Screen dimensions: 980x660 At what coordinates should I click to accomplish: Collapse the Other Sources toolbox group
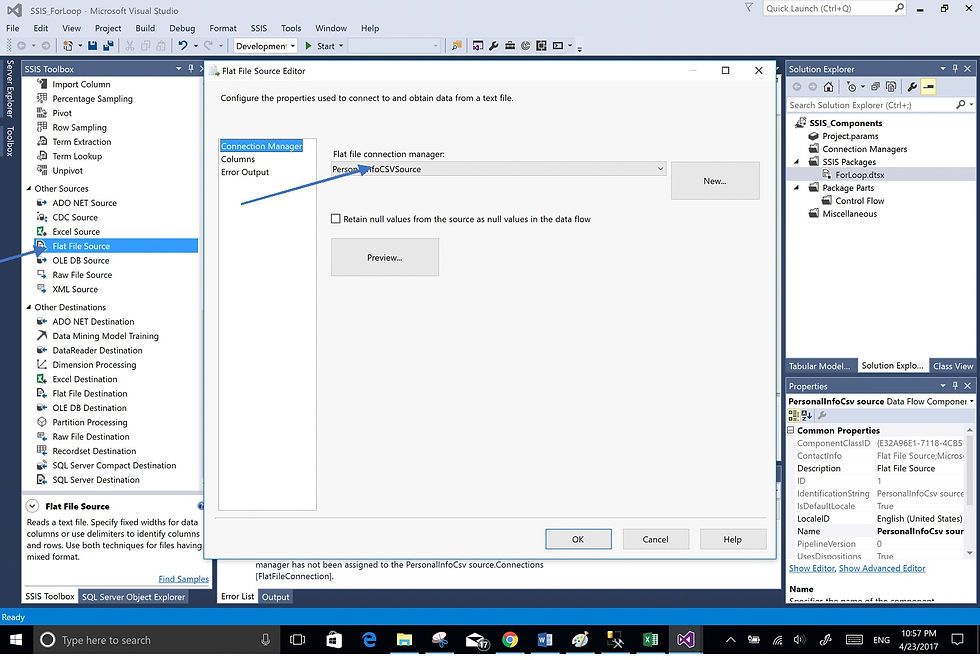point(29,188)
